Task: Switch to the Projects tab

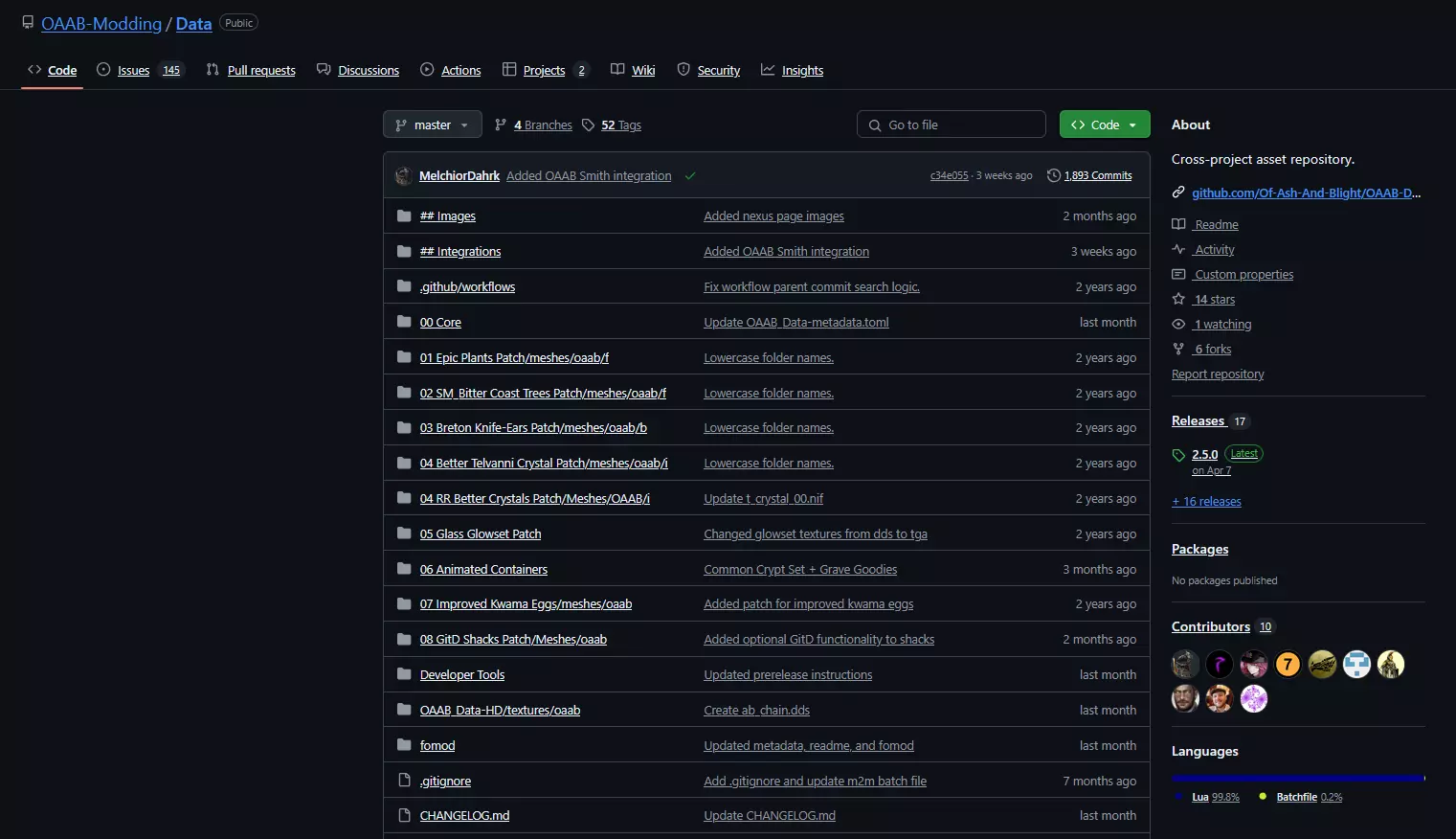Action: pyautogui.click(x=546, y=70)
